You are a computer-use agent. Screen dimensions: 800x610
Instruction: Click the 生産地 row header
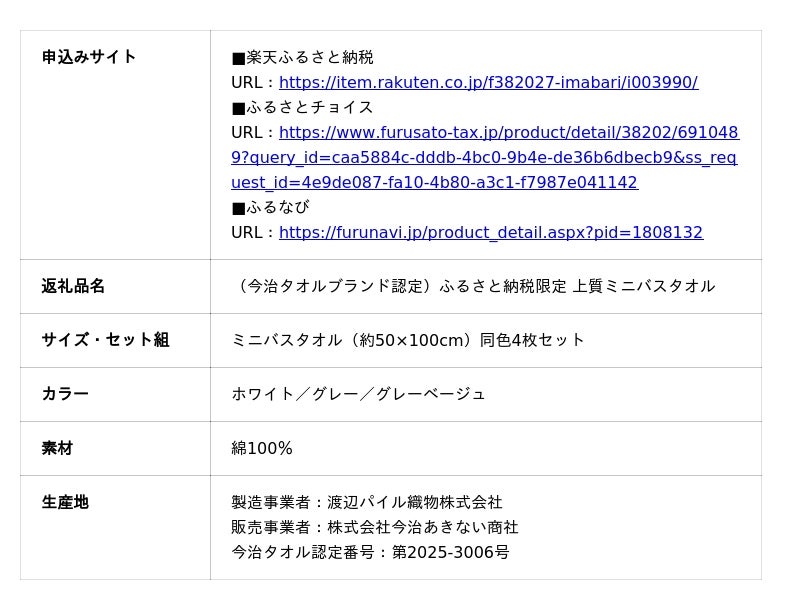(65, 502)
